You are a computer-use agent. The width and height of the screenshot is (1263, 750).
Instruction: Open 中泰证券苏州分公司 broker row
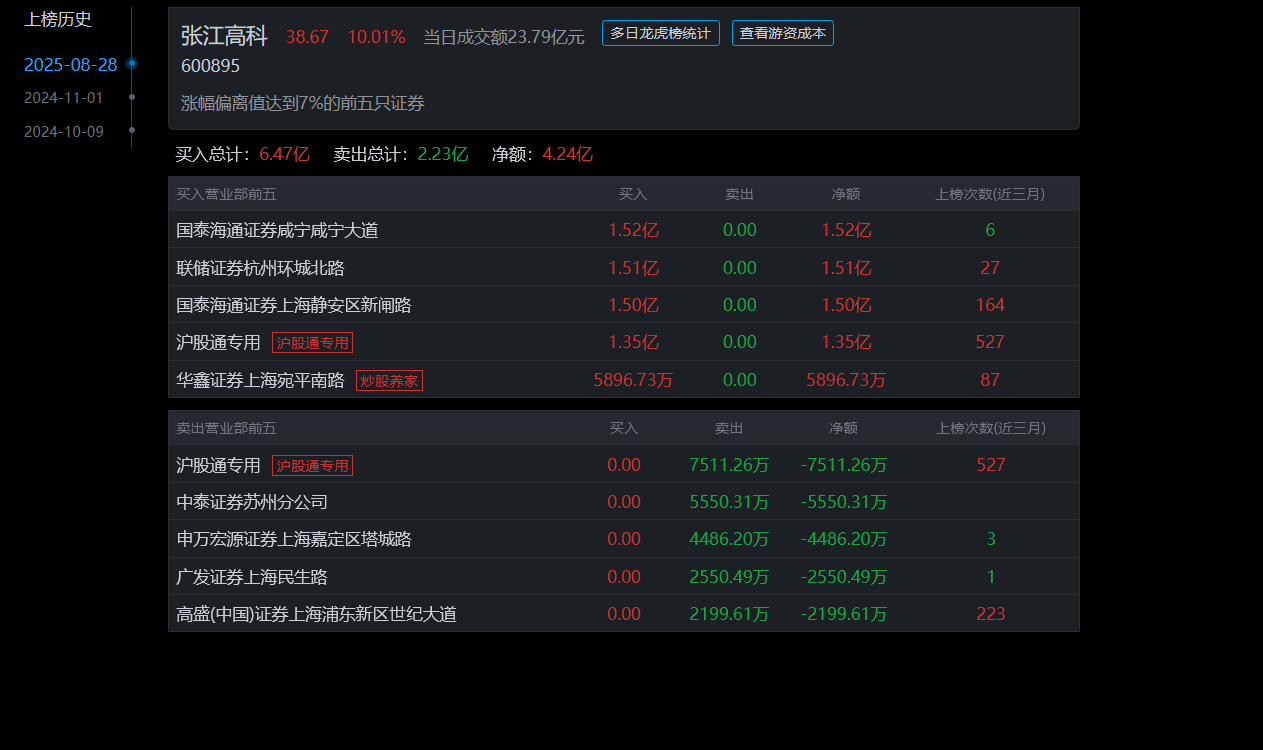(x=624, y=502)
